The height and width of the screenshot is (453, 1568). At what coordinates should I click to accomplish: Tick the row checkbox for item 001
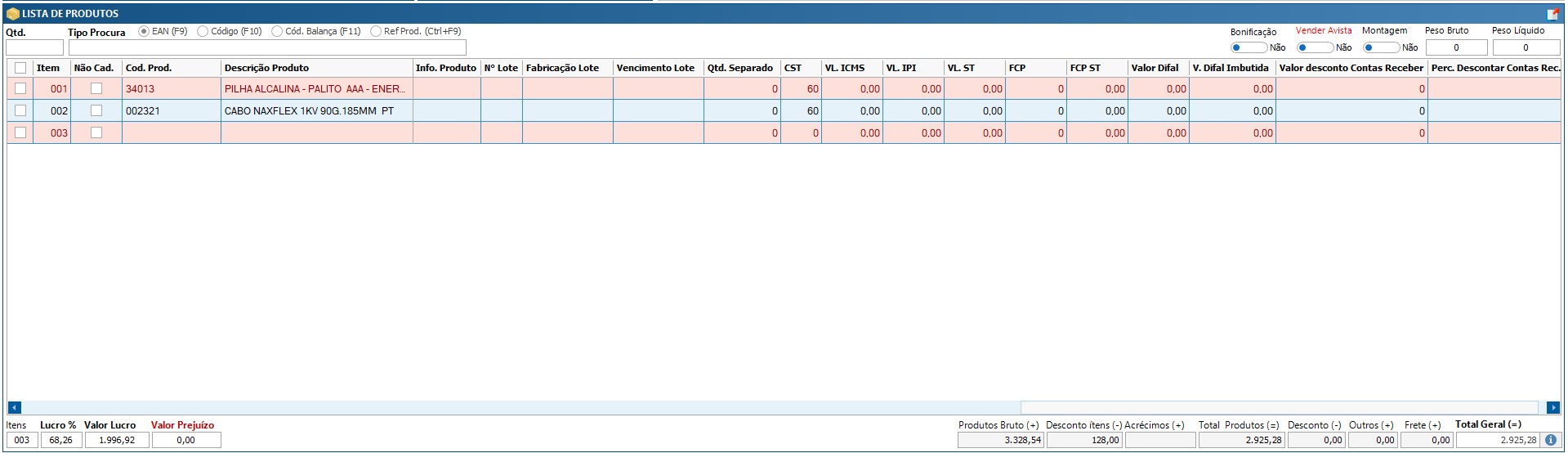coord(20,88)
